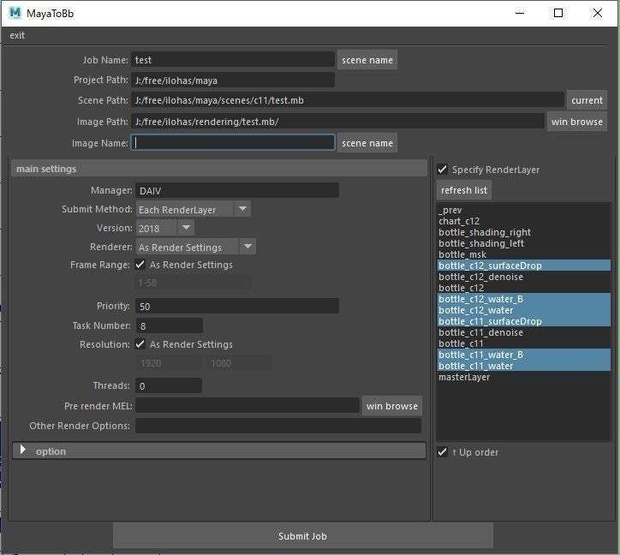The width and height of the screenshot is (620, 555).
Task: Click the Task Number field
Action: [169, 326]
